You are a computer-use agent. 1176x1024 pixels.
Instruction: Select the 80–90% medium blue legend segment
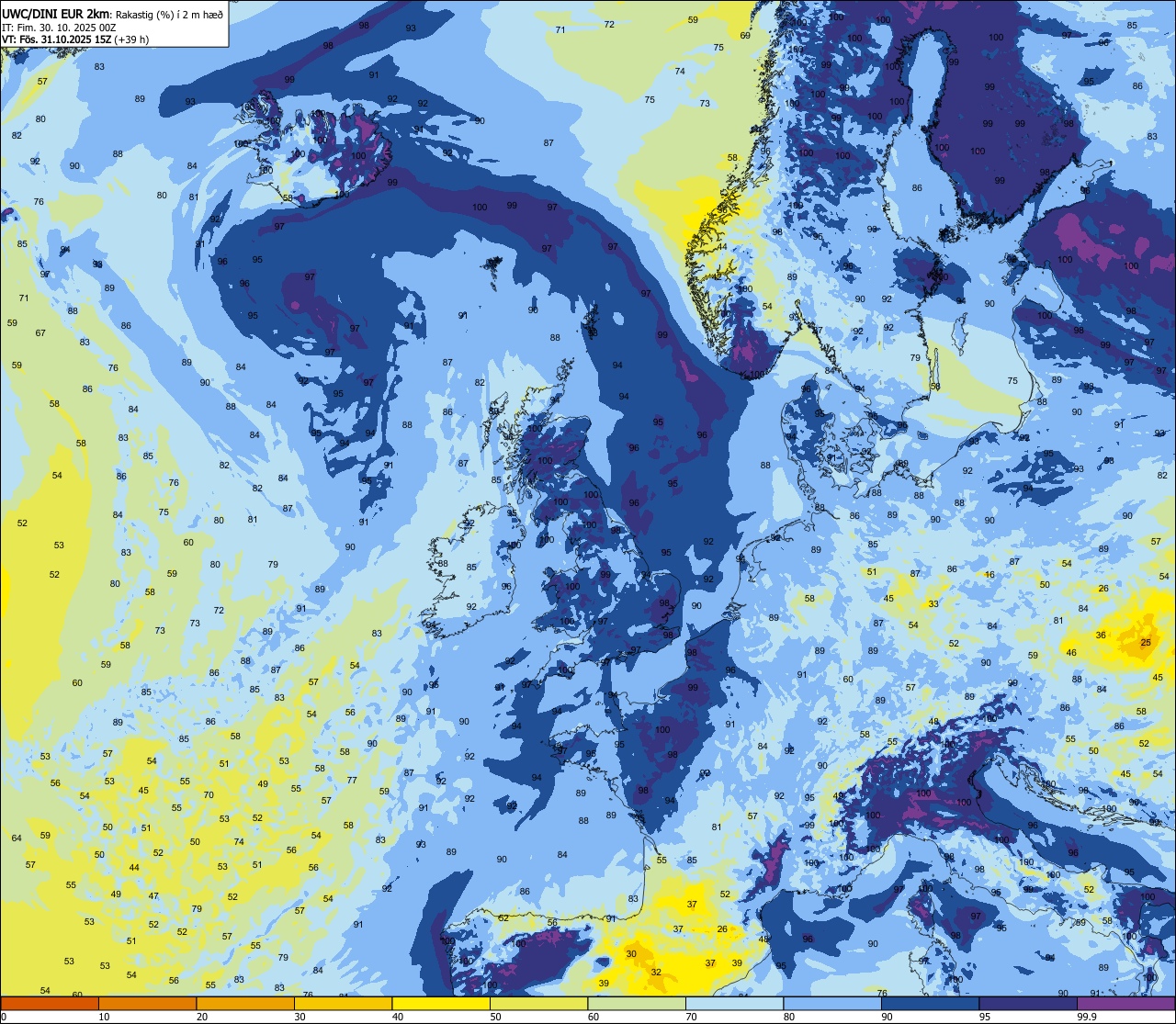832,1003
